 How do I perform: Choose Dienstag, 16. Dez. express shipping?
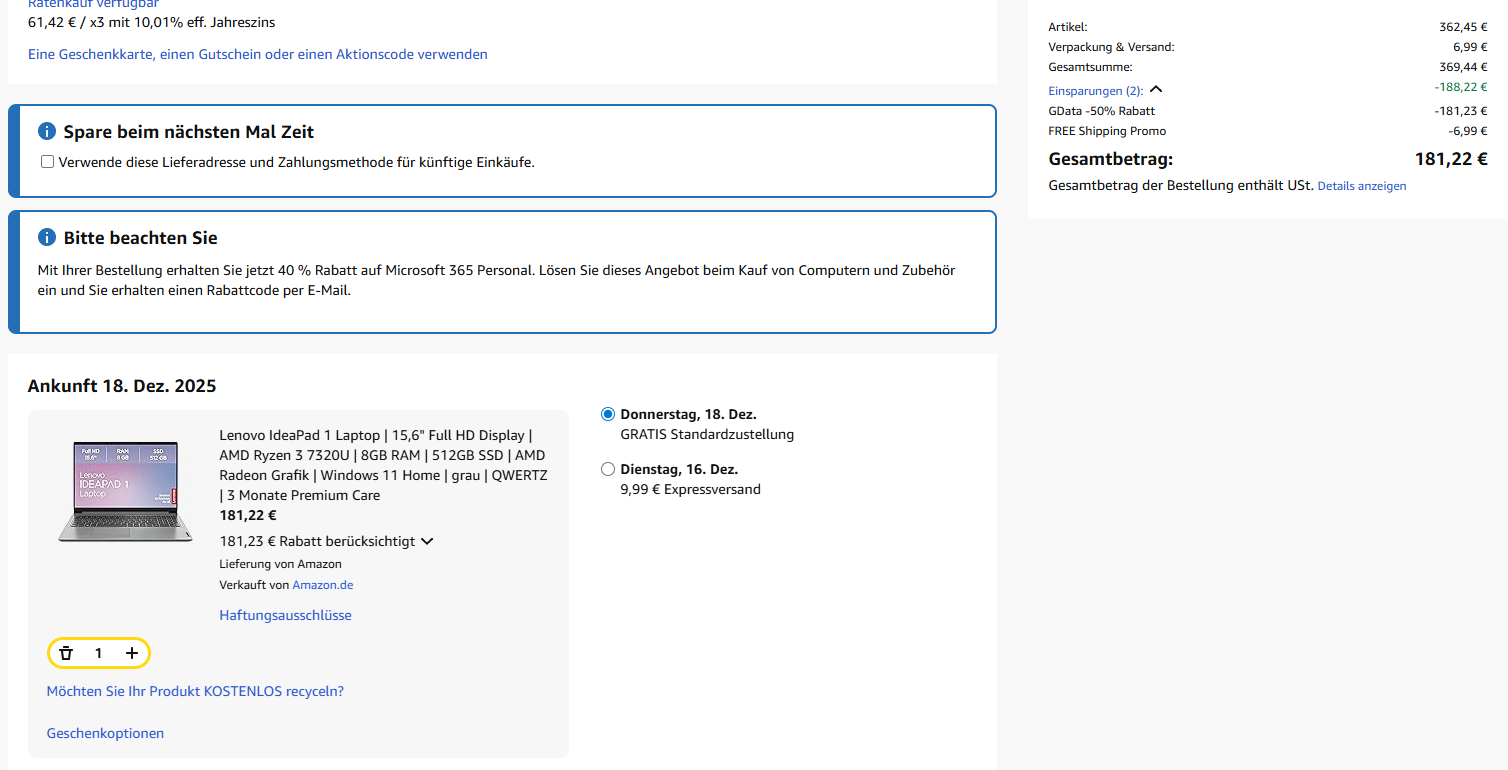[x=608, y=469]
